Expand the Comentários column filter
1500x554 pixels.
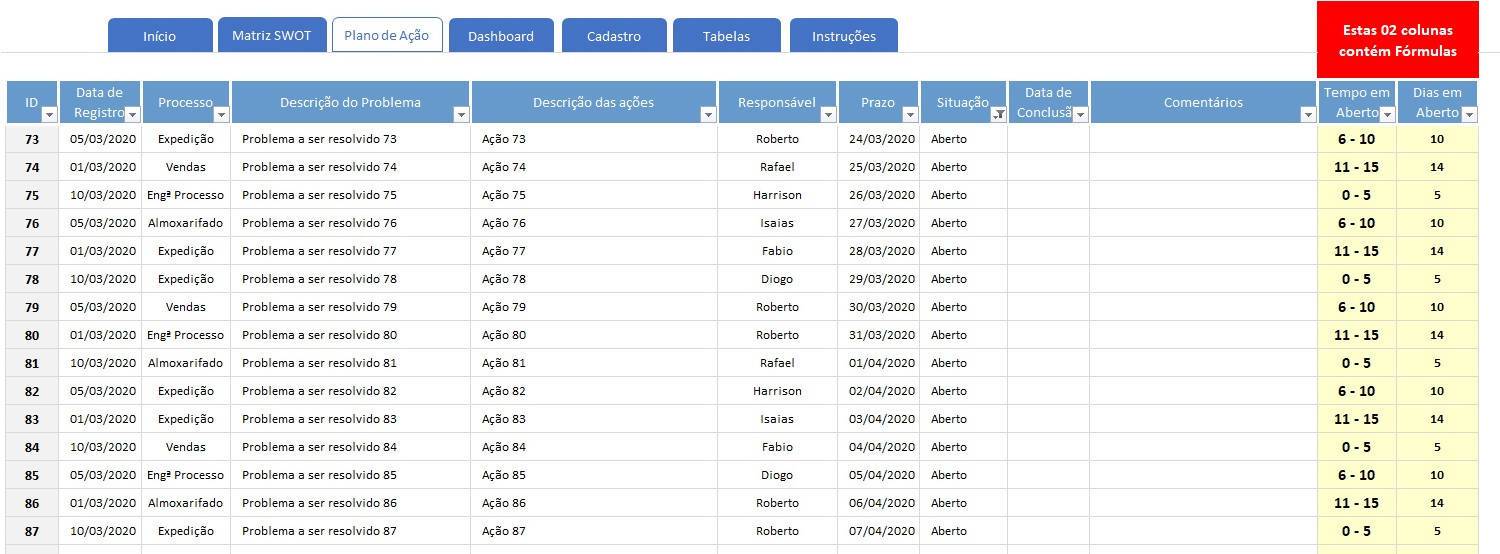click(1308, 115)
